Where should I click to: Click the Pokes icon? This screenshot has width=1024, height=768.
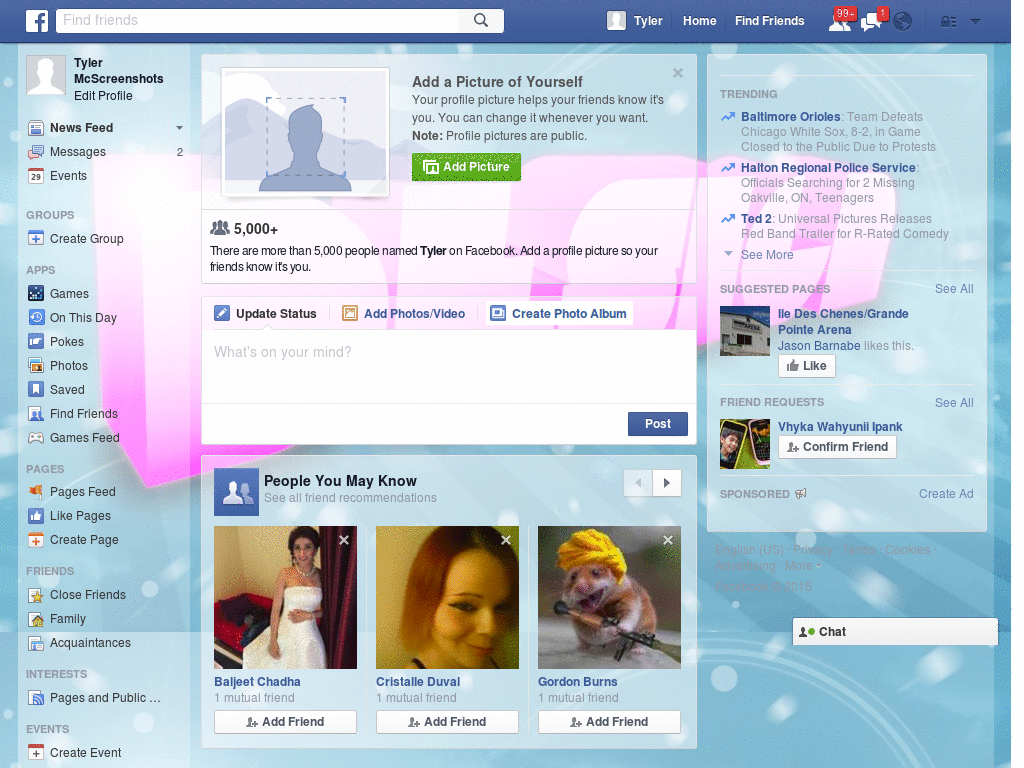[x=36, y=342]
